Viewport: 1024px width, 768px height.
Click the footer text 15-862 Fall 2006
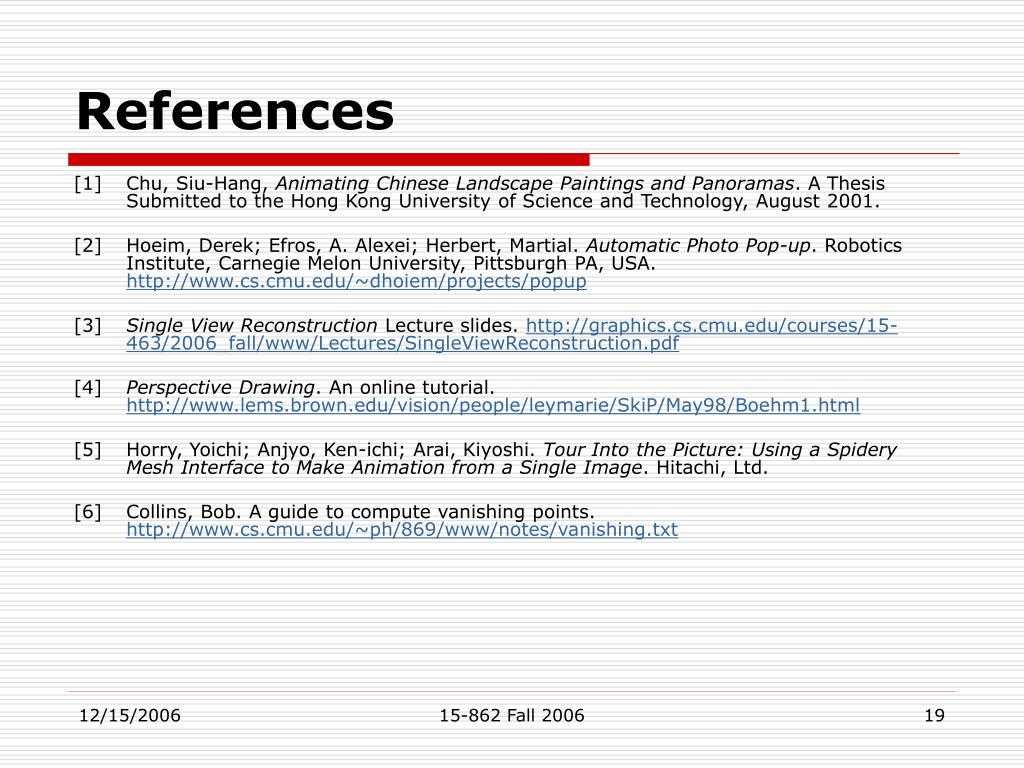pyautogui.click(x=511, y=715)
